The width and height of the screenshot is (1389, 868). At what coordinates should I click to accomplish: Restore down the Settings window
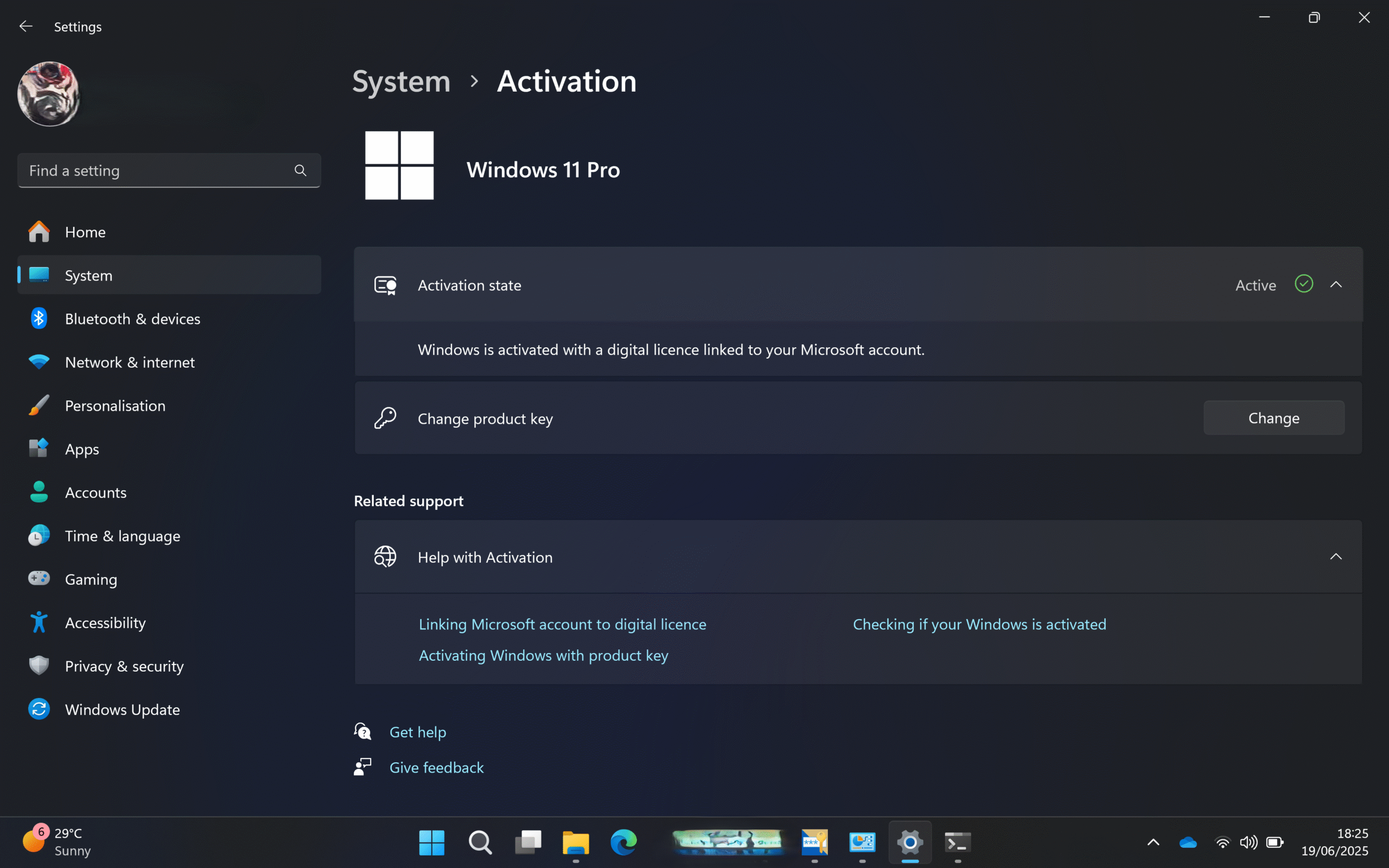click(x=1314, y=17)
